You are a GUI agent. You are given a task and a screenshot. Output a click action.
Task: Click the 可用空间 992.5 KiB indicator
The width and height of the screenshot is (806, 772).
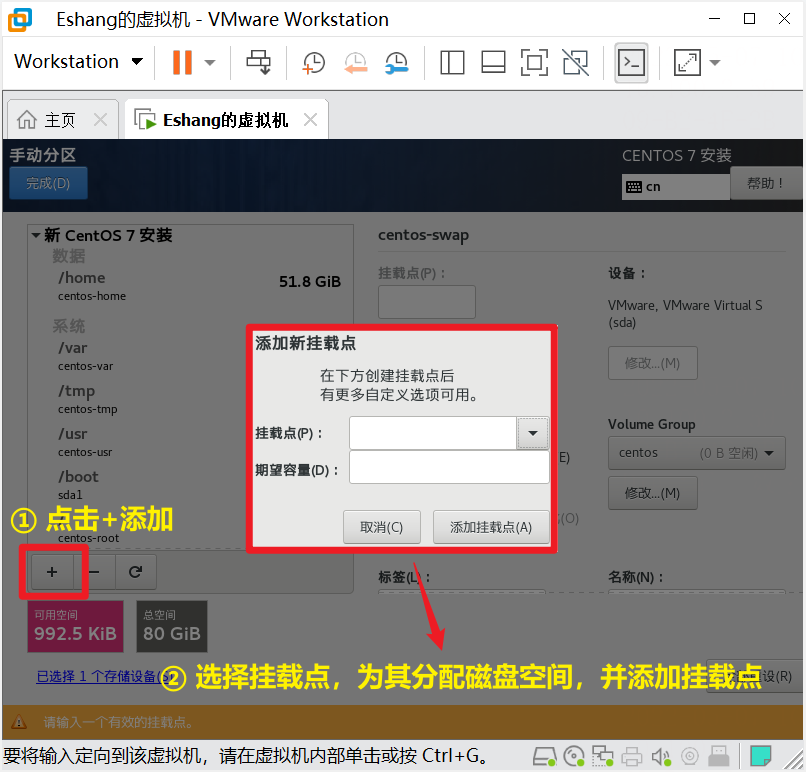[76, 626]
